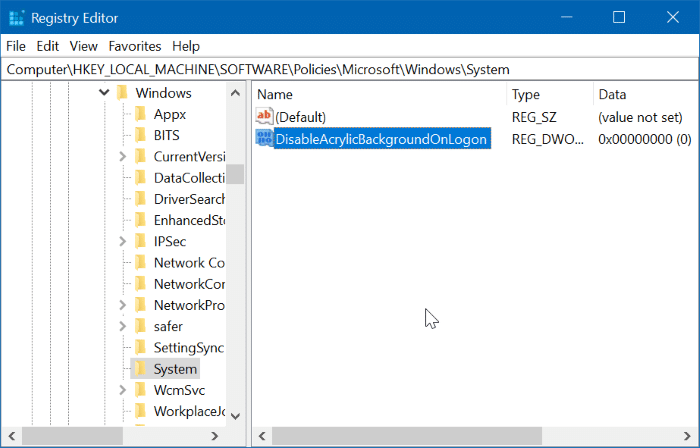Click the DriverSearching folder icon

tap(141, 199)
